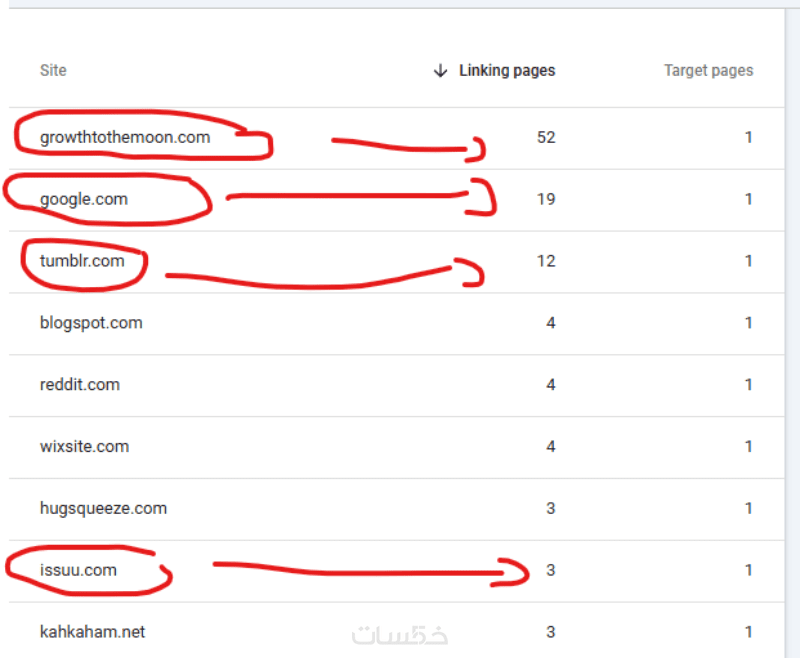Image resolution: width=800 pixels, height=658 pixels.
Task: Open the growthtothemoon.com site row
Action: tap(125, 138)
